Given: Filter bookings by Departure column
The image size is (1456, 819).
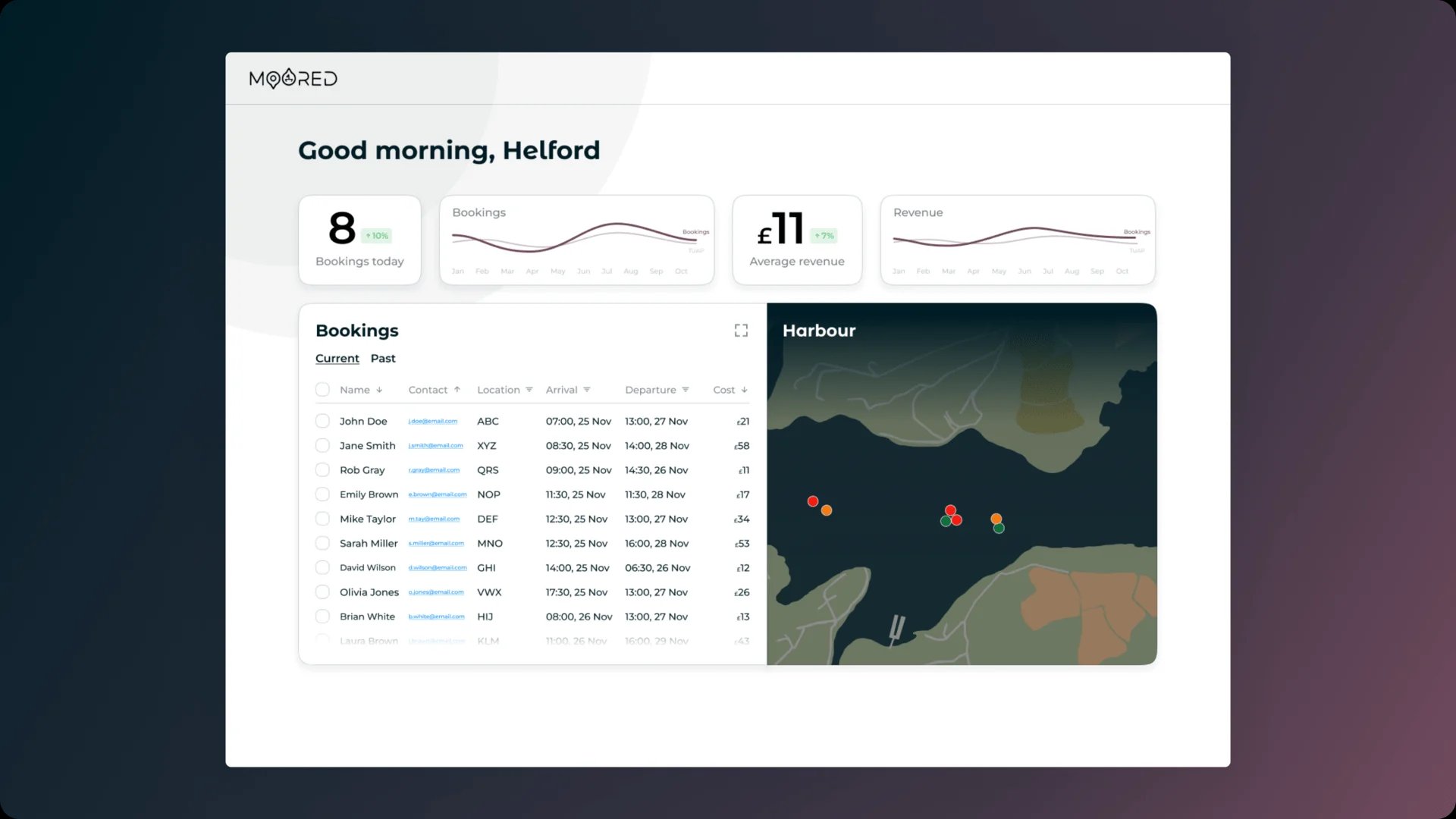Looking at the screenshot, I should point(686,389).
